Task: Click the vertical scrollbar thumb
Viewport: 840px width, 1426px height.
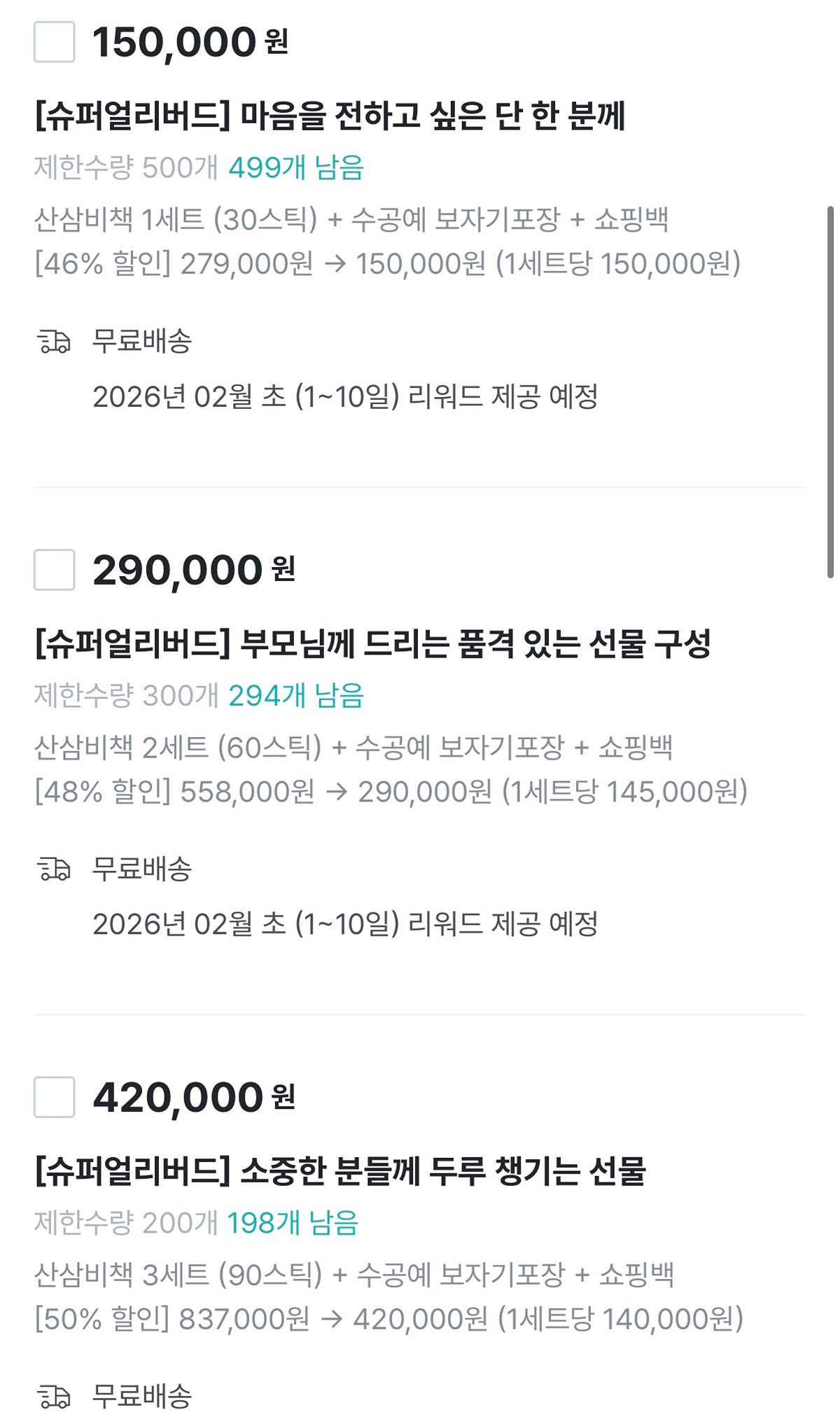Action: 830,392
